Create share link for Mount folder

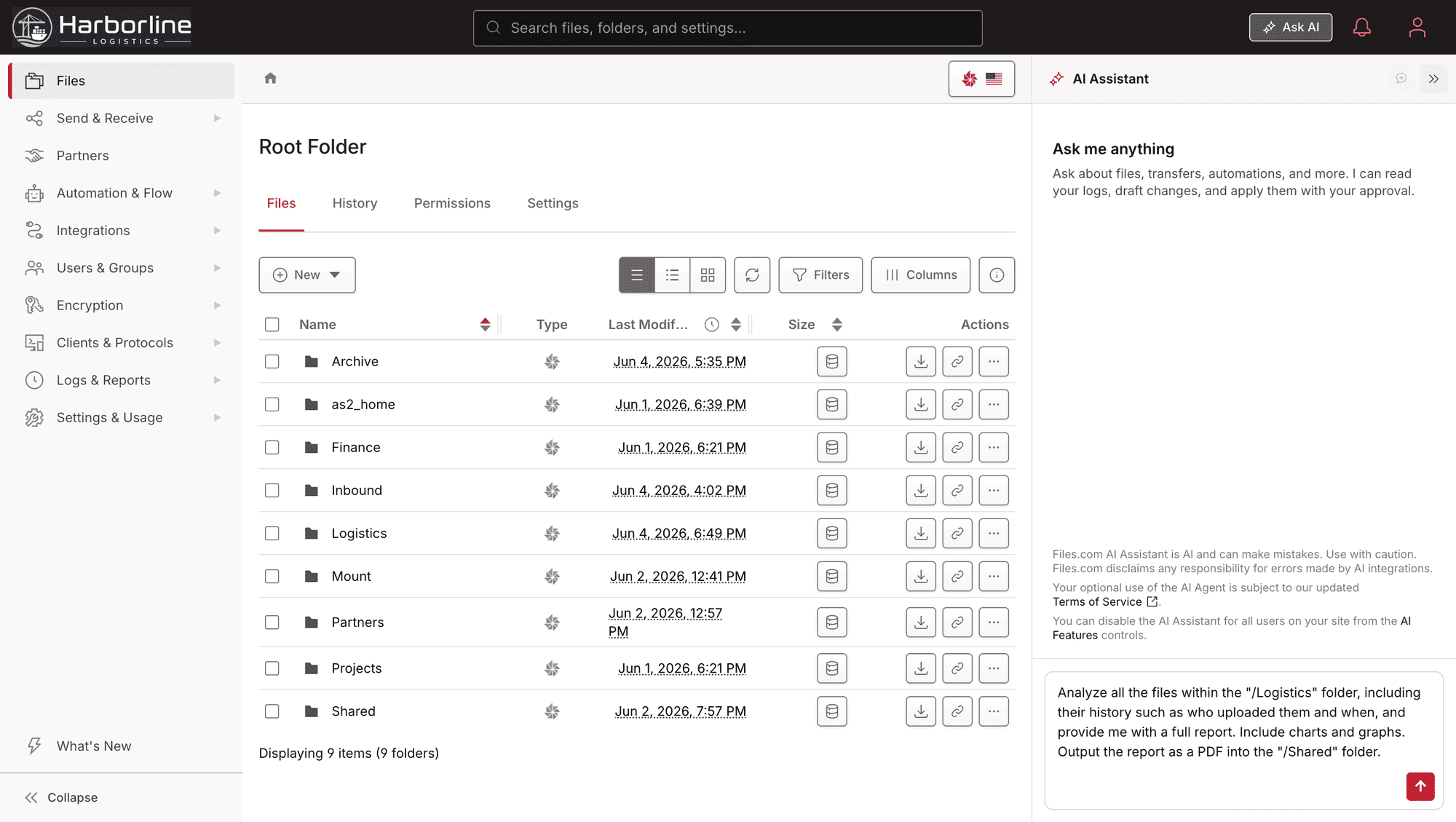pyautogui.click(x=957, y=577)
